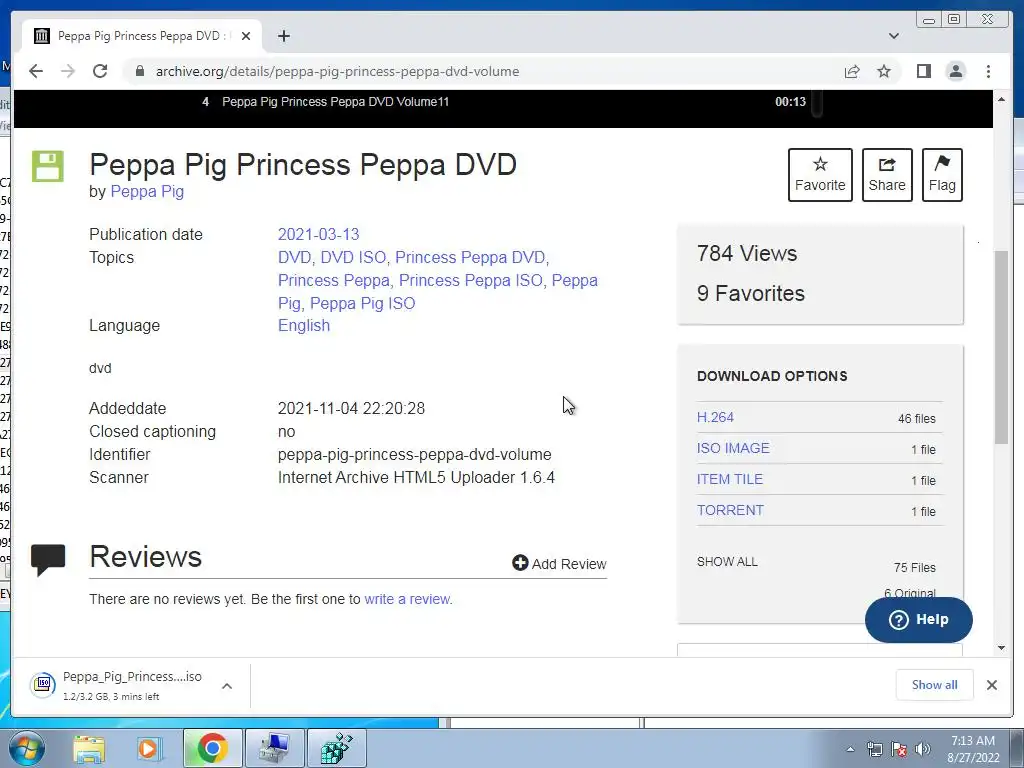Click the identifier text peppa-pig-princess-peppa-dvd-volume
Screen dimensions: 1024x768
point(414,455)
